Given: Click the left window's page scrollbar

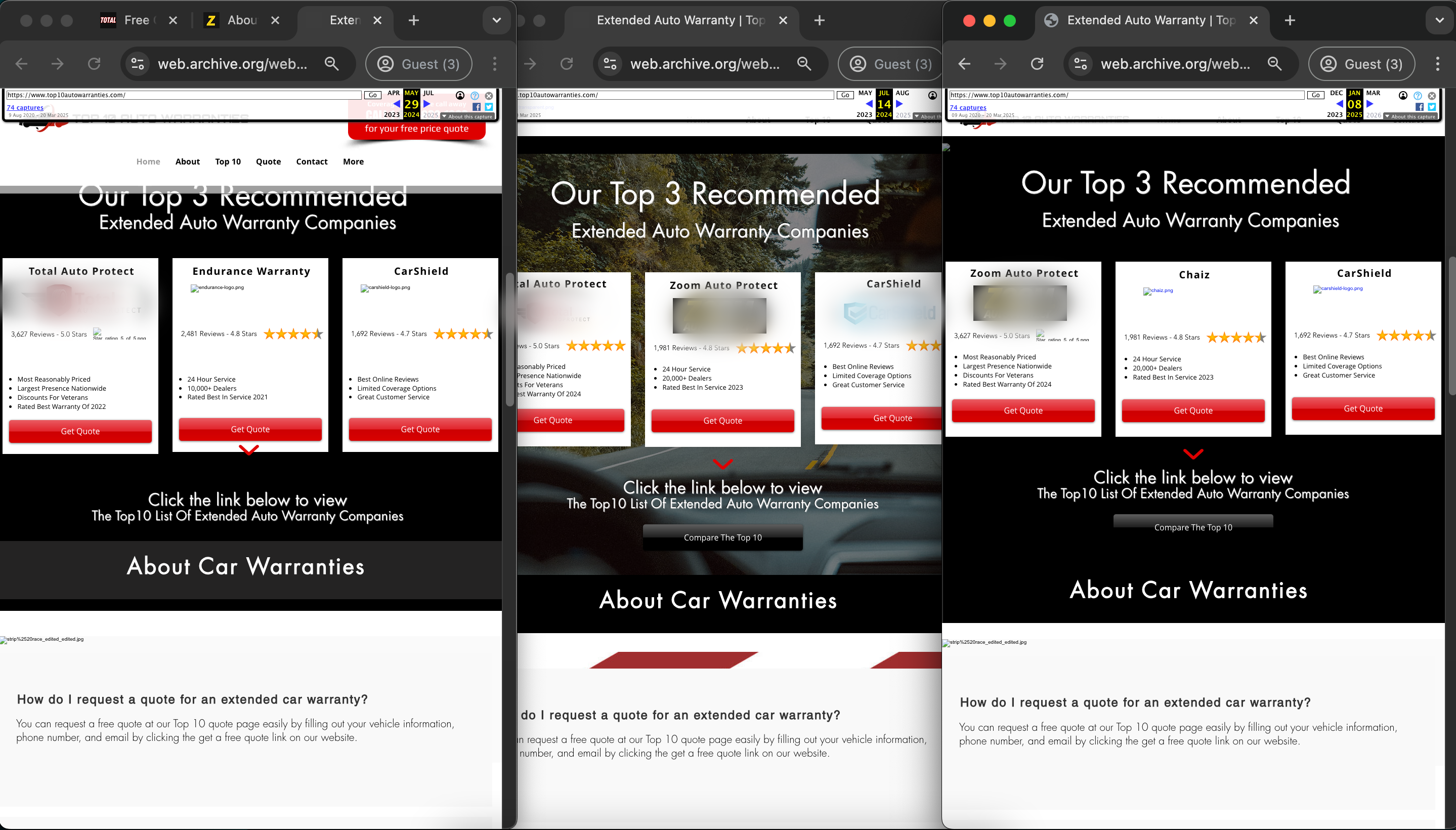Looking at the screenshot, I should 509,340.
